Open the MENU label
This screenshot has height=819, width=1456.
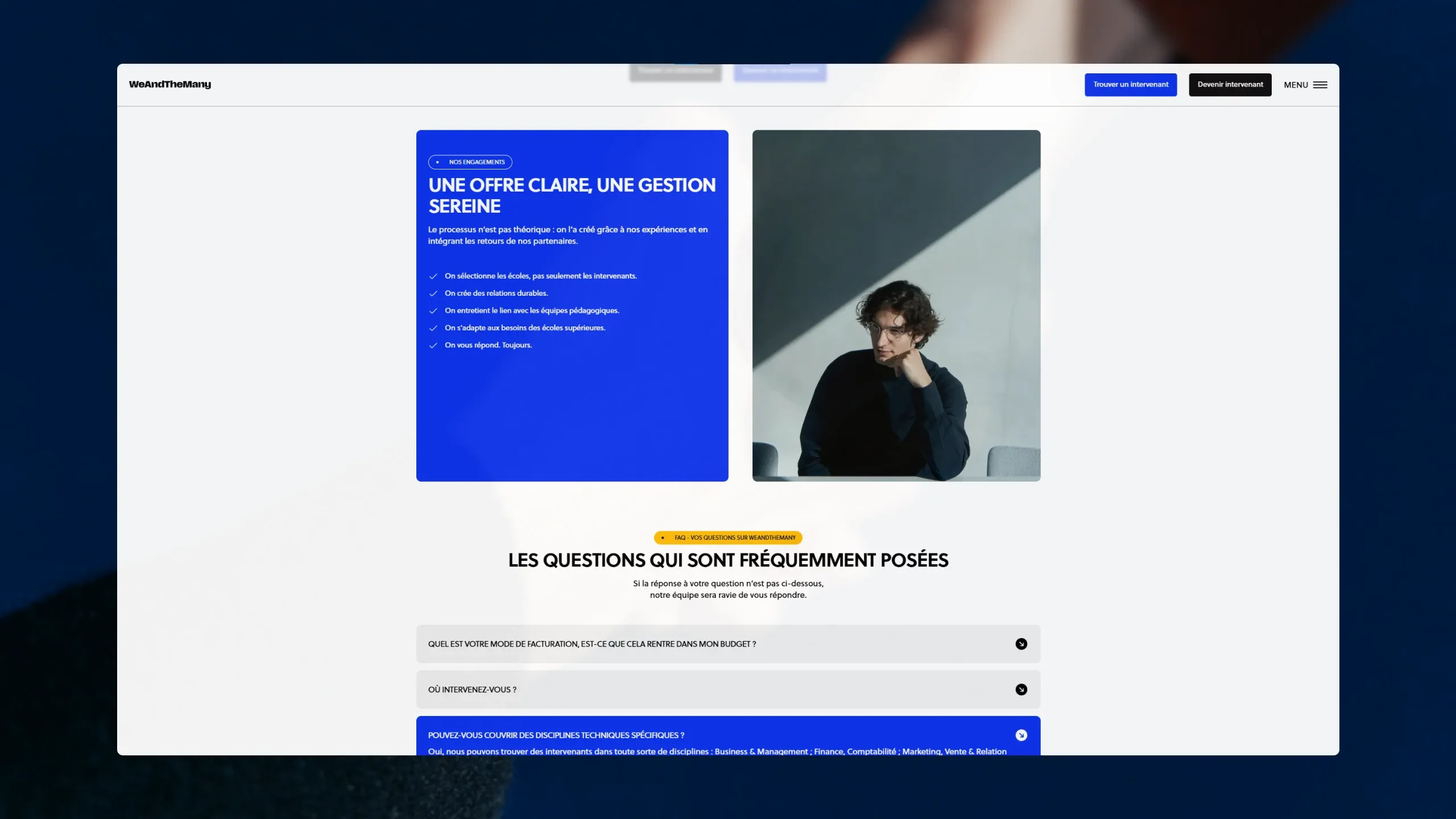click(x=1296, y=85)
